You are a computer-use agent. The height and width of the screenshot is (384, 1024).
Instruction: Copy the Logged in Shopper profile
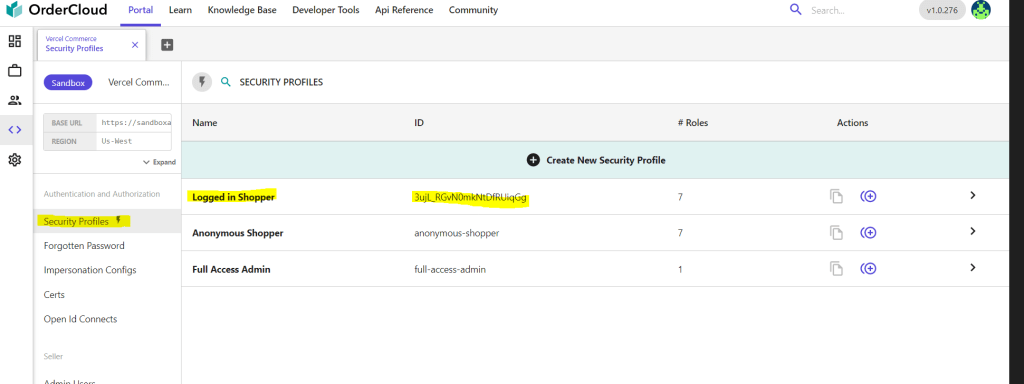[x=836, y=196]
